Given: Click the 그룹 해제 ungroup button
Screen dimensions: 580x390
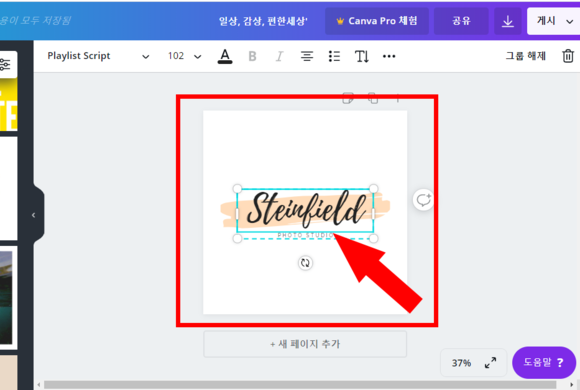Looking at the screenshot, I should 526,56.
